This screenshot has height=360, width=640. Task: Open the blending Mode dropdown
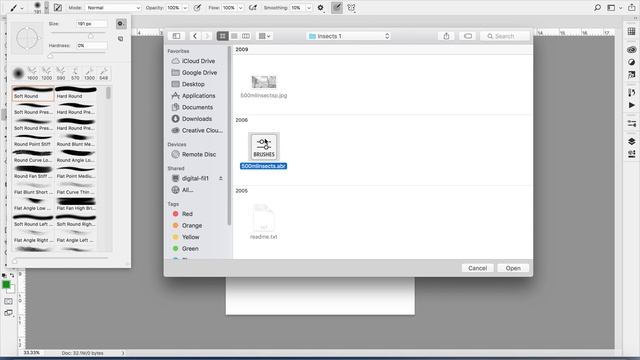click(x=113, y=8)
